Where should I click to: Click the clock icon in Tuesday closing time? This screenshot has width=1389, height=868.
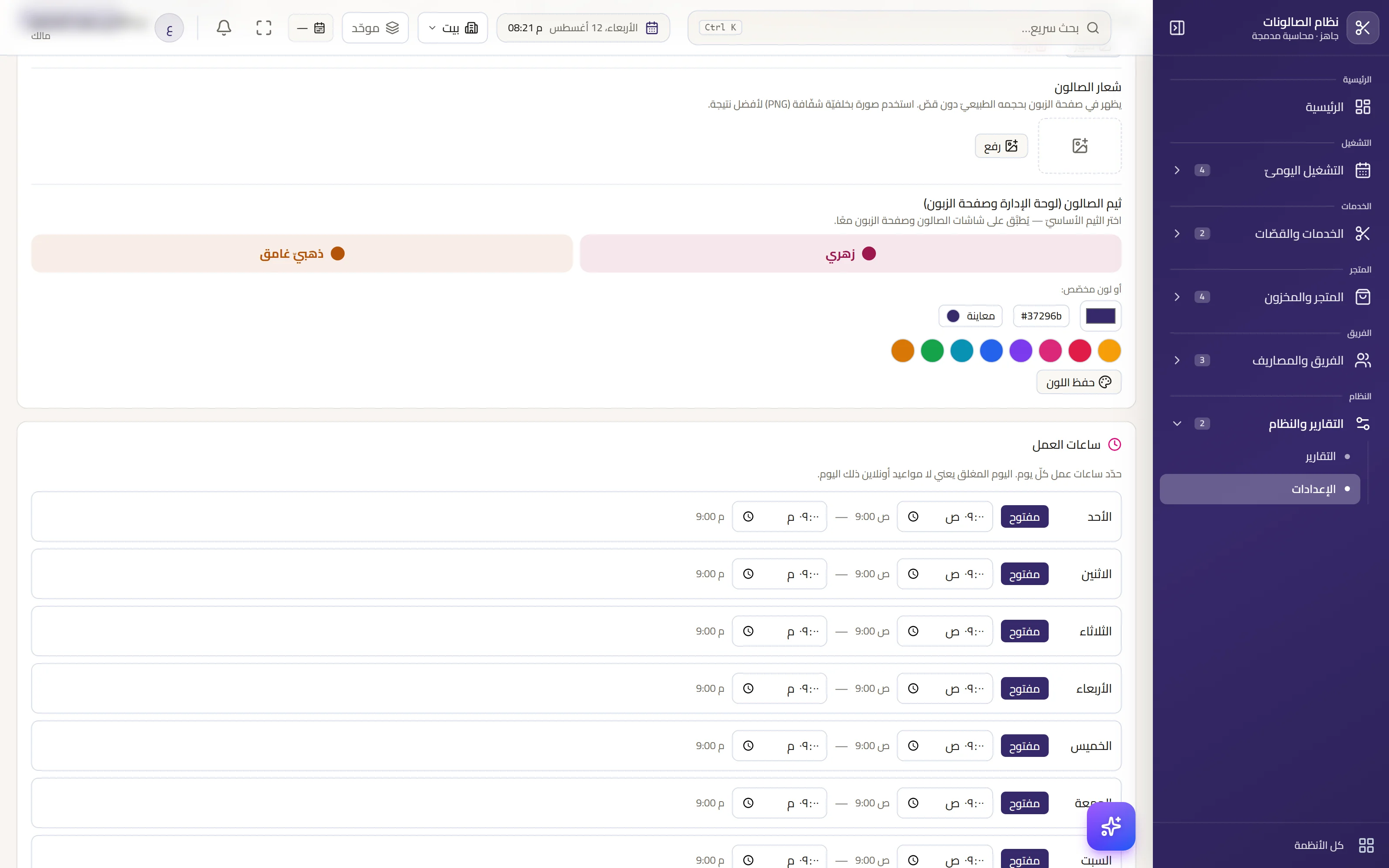[748, 631]
